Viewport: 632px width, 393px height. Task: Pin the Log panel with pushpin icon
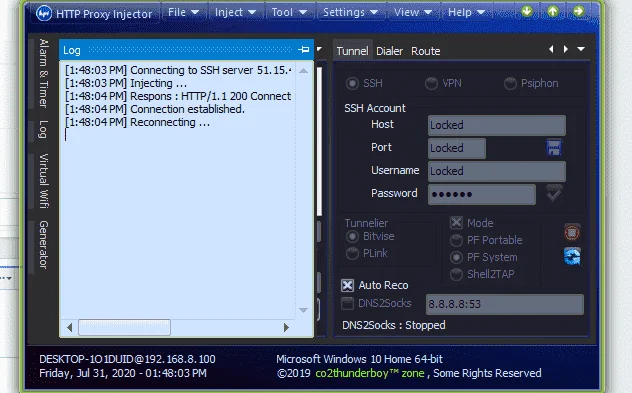[x=304, y=50]
